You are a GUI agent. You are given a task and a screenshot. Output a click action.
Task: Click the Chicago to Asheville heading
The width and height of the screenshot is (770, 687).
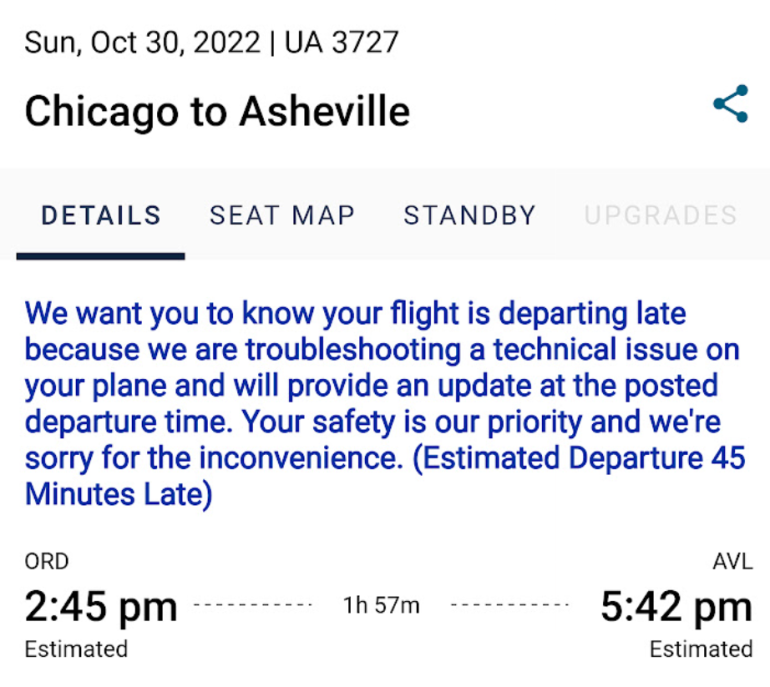[x=217, y=110]
